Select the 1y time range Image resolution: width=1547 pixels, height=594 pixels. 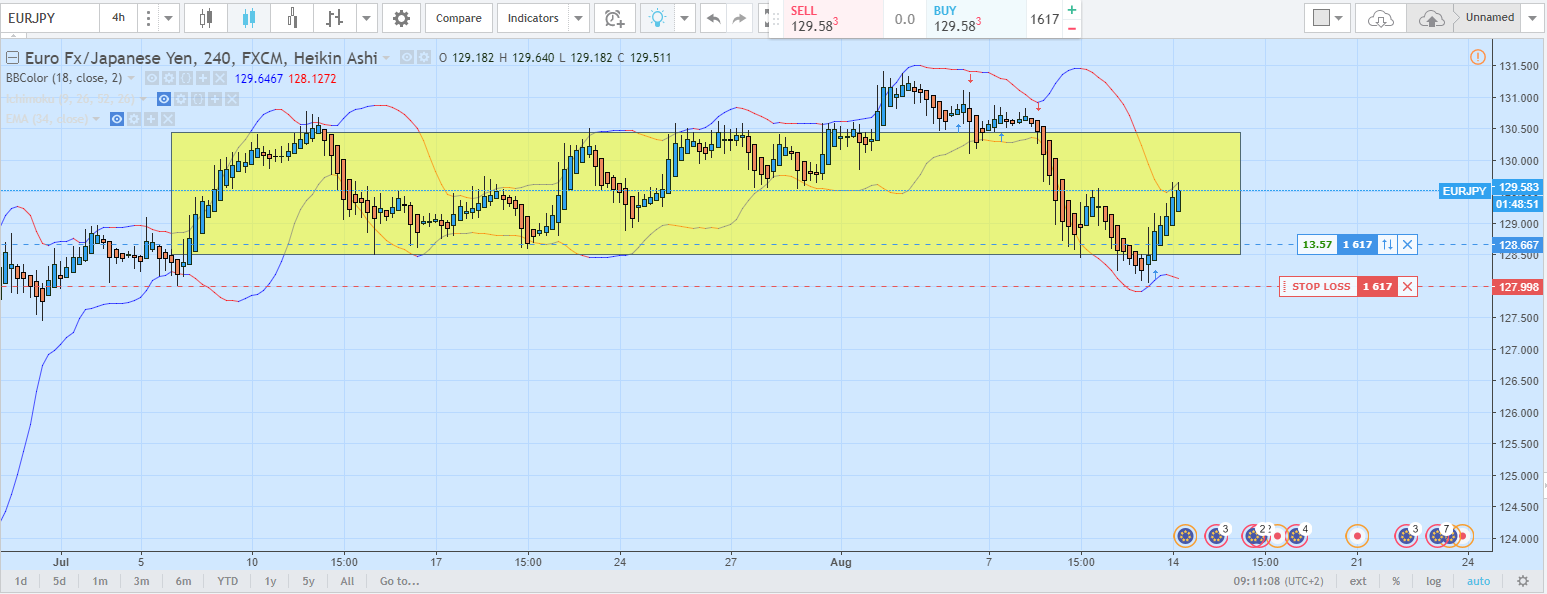click(x=270, y=581)
